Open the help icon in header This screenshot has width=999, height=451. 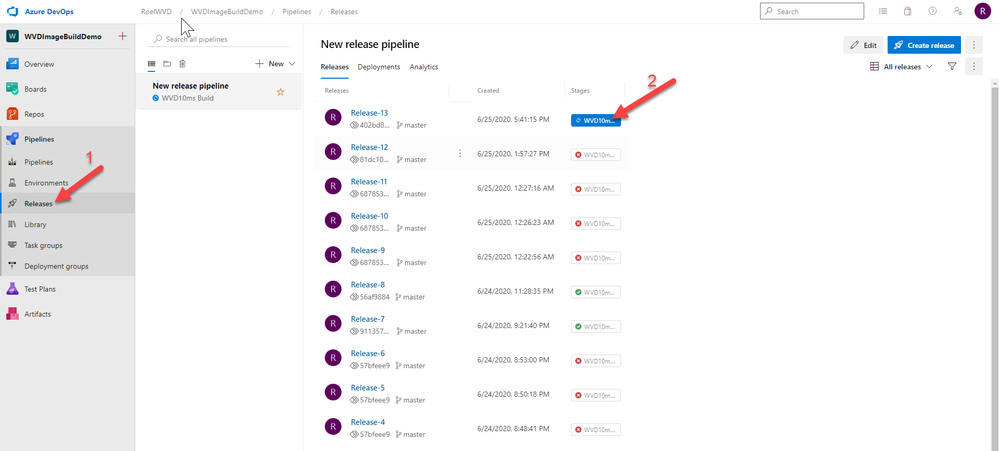(933, 11)
